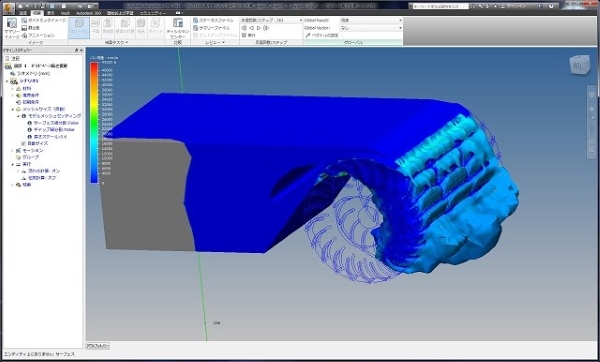Toggle the pin on Design Study Bar
The image size is (600, 362).
pyautogui.click(x=76, y=50)
